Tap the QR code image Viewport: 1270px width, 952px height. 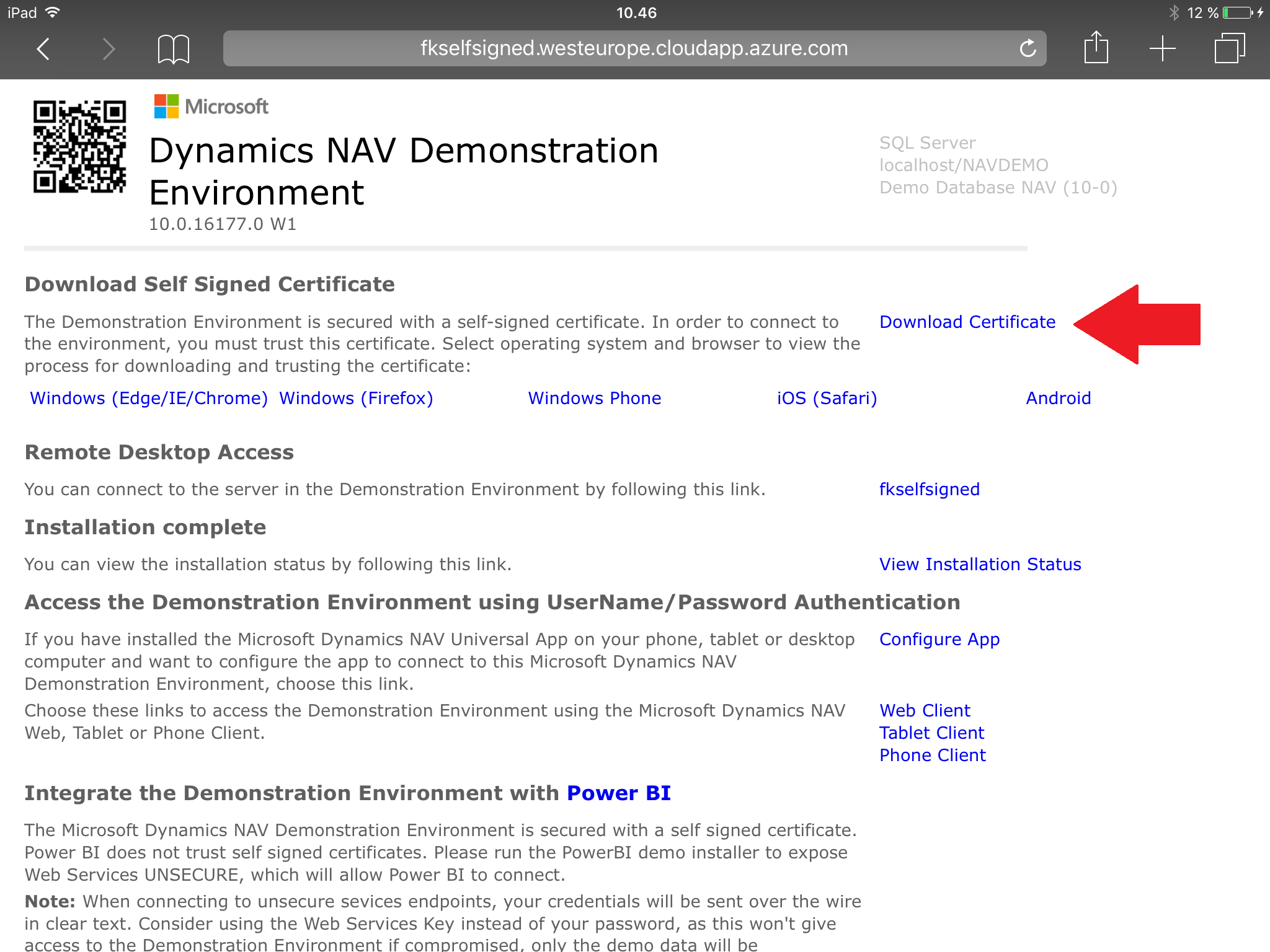(x=79, y=147)
